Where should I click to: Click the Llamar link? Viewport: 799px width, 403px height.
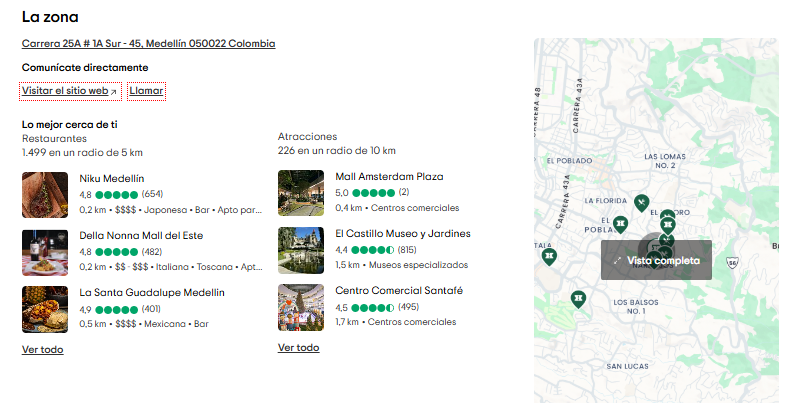(146, 91)
